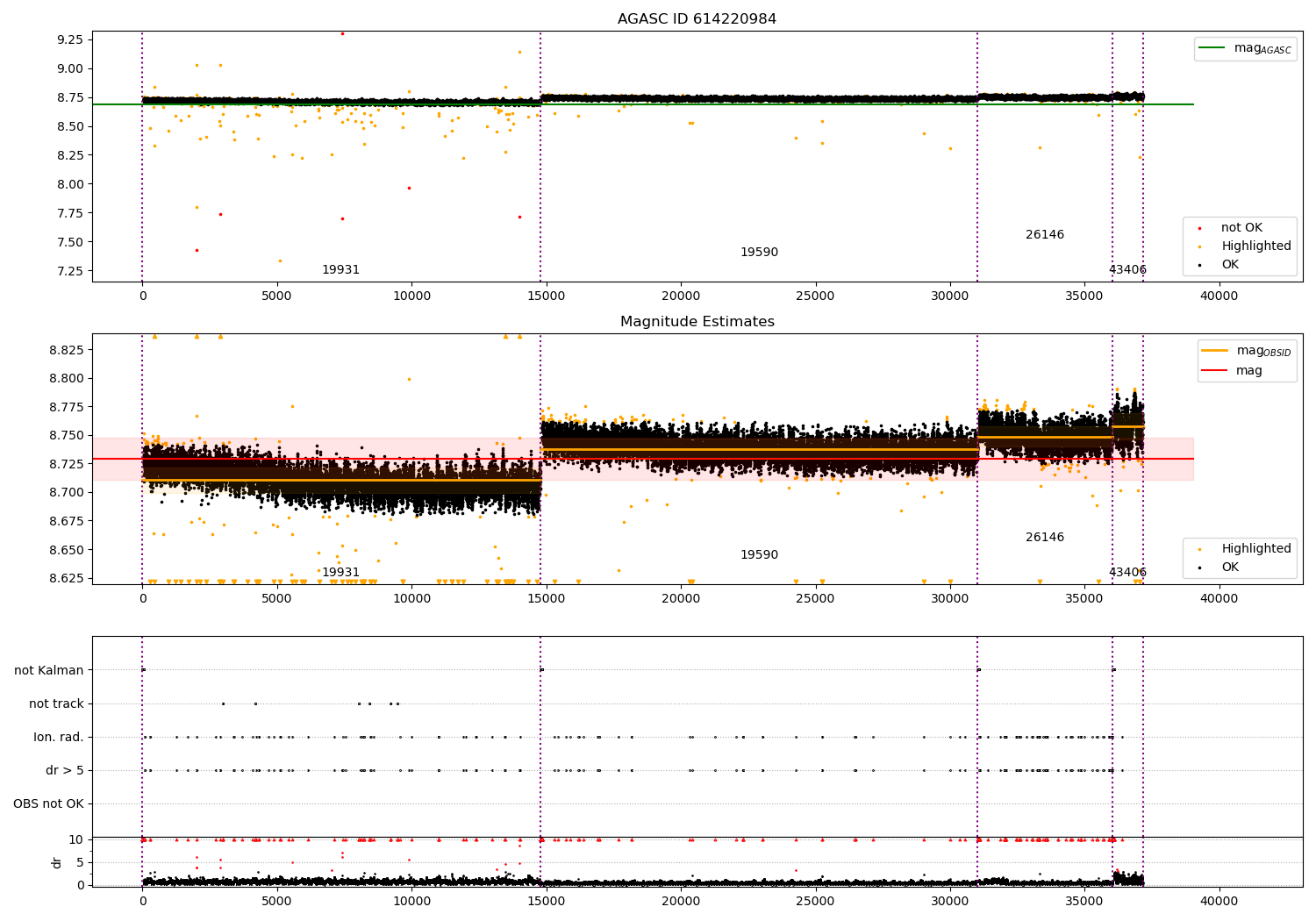Click the 8.50 y-axis tick label
Image resolution: width=1316 pixels, height=921 pixels.
tap(69, 126)
